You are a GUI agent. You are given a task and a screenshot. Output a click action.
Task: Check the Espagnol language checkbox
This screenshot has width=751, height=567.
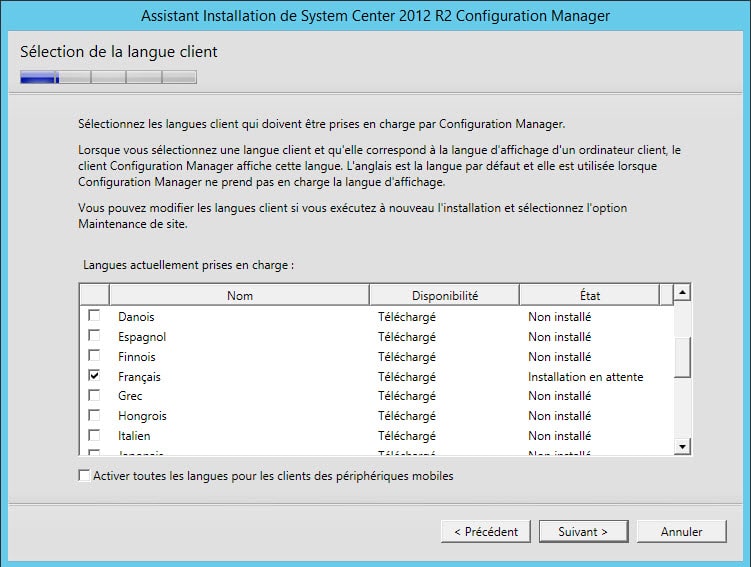[94, 336]
